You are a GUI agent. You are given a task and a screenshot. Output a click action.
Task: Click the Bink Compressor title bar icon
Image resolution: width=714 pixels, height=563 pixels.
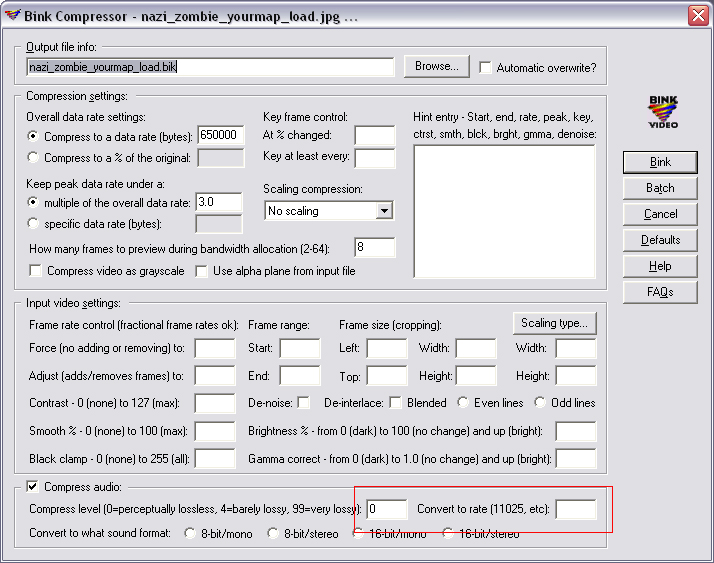12,15
